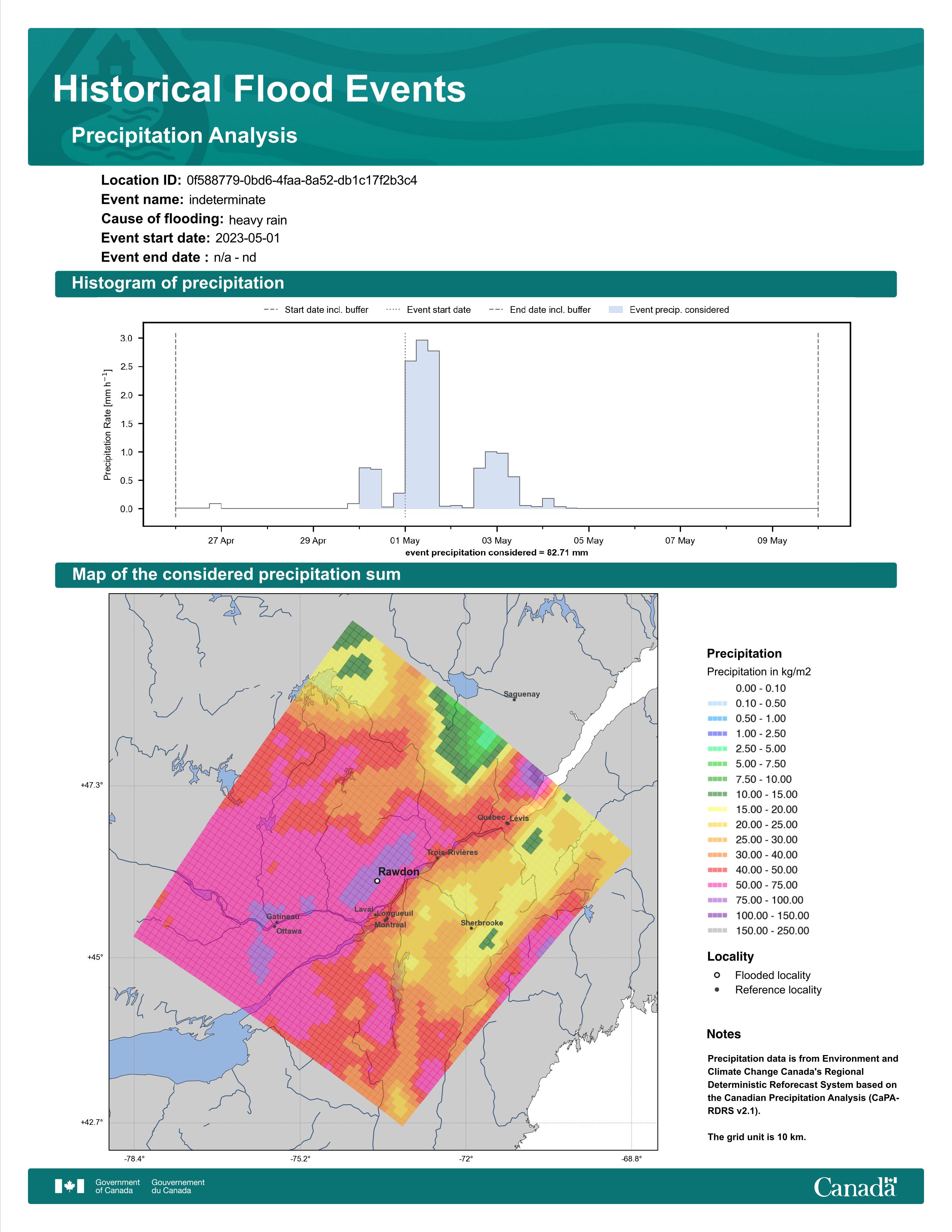Click the Precipitation Rate axis label

tap(107, 425)
